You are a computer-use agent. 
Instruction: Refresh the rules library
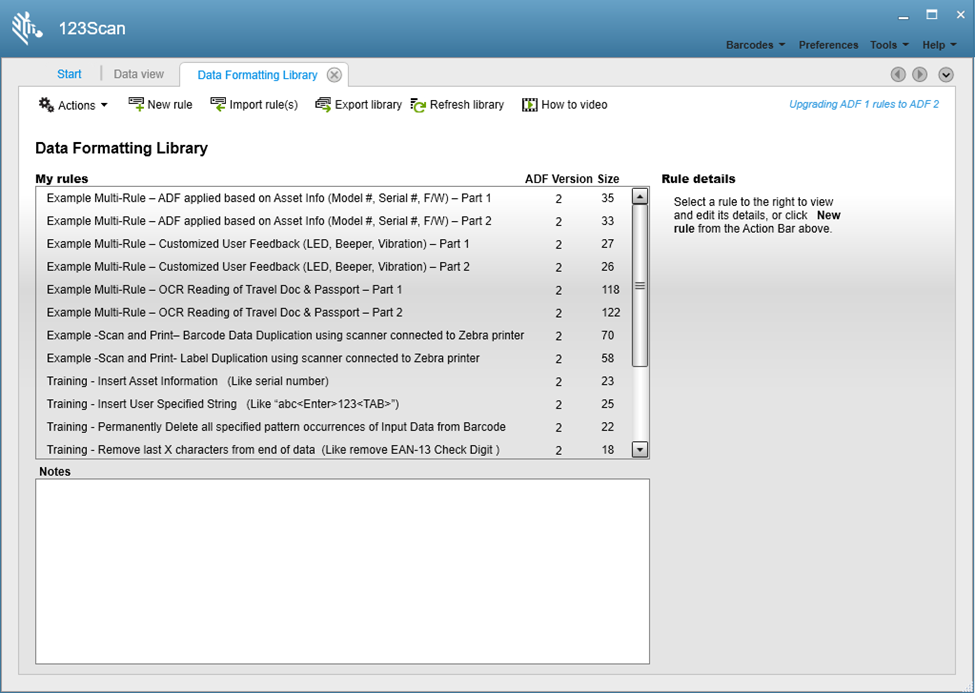point(457,104)
